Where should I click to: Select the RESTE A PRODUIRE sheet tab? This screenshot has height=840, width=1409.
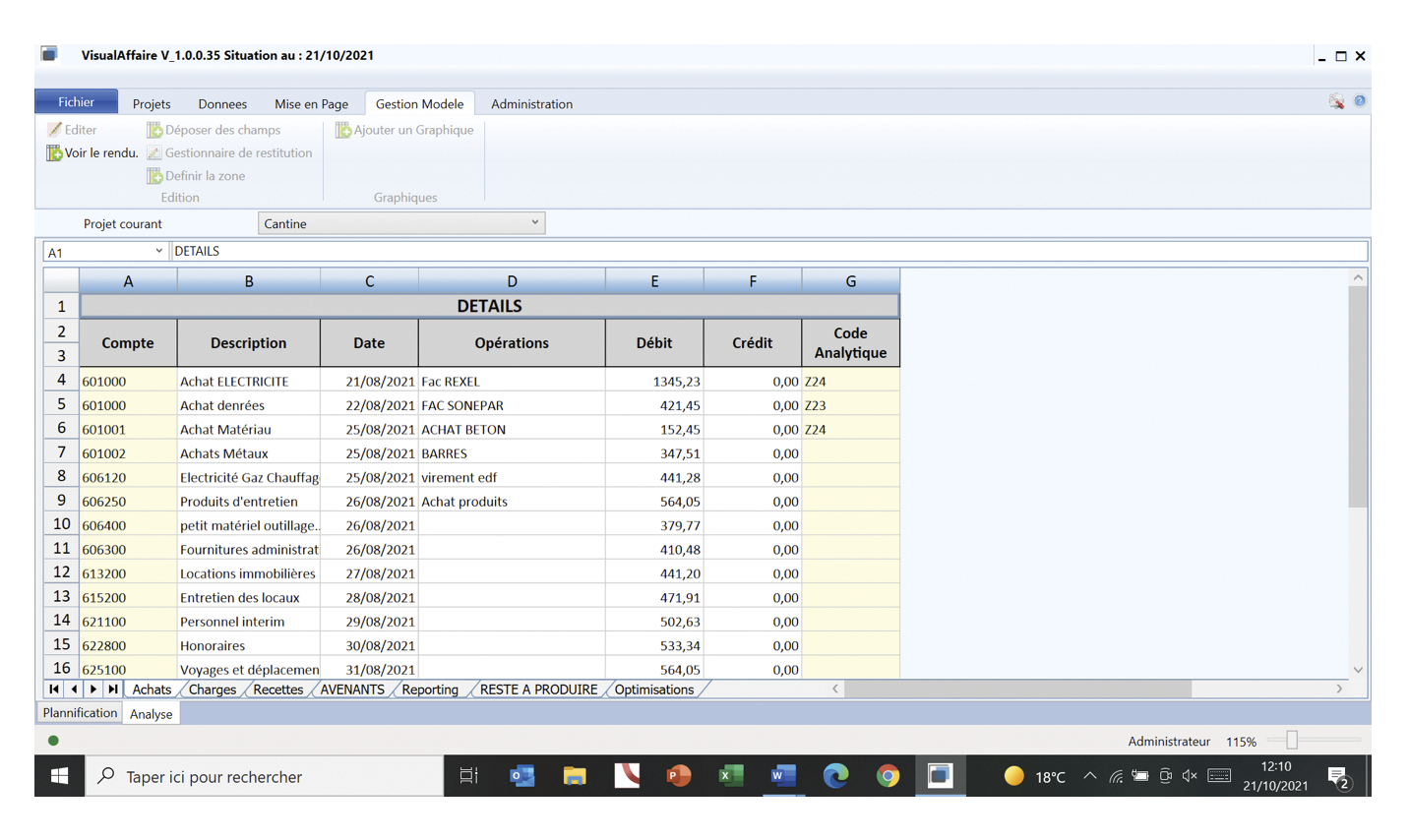click(538, 690)
